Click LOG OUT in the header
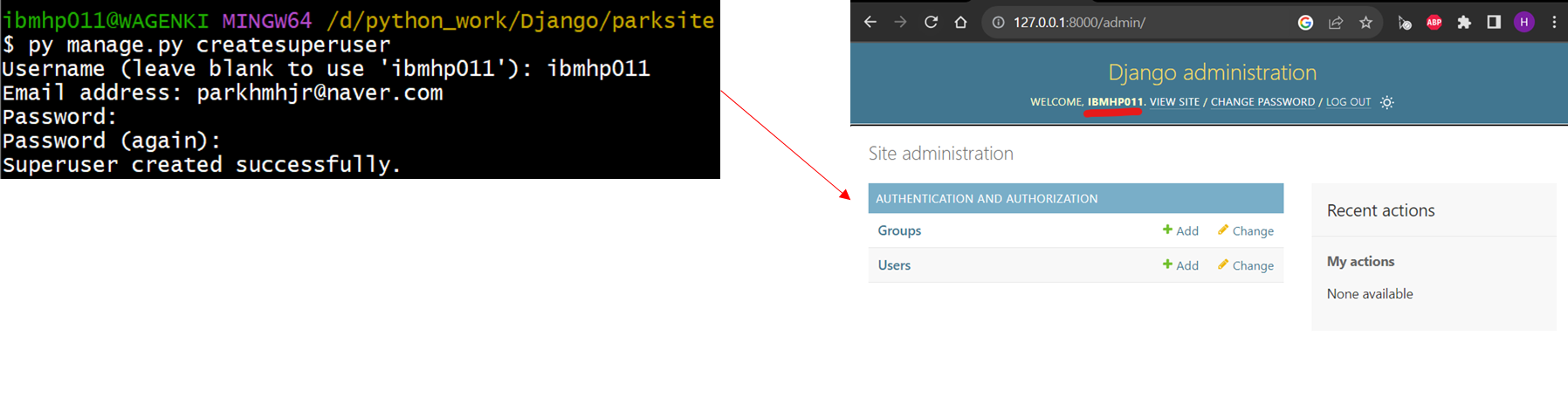 (x=1348, y=102)
